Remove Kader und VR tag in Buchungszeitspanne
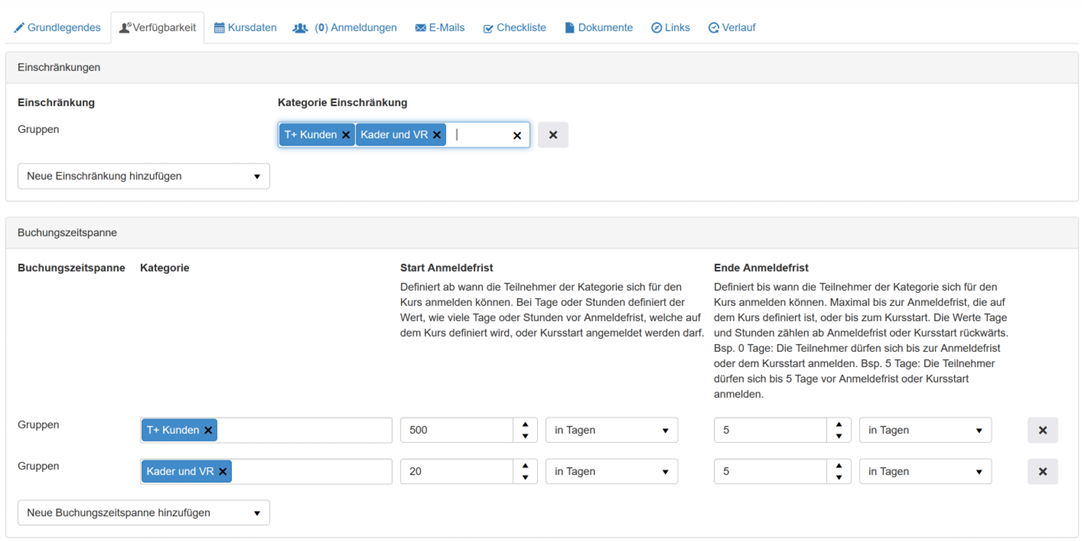The height and width of the screenshot is (541, 1082). tap(223, 472)
